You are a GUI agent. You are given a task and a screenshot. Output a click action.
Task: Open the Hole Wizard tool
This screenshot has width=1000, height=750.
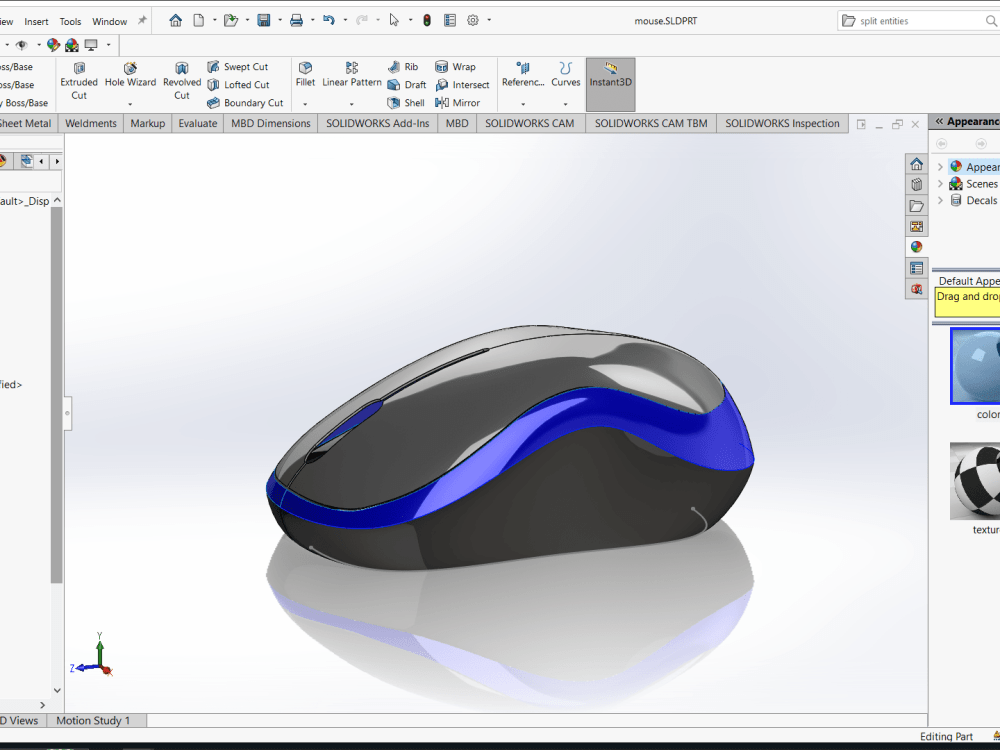(130, 77)
